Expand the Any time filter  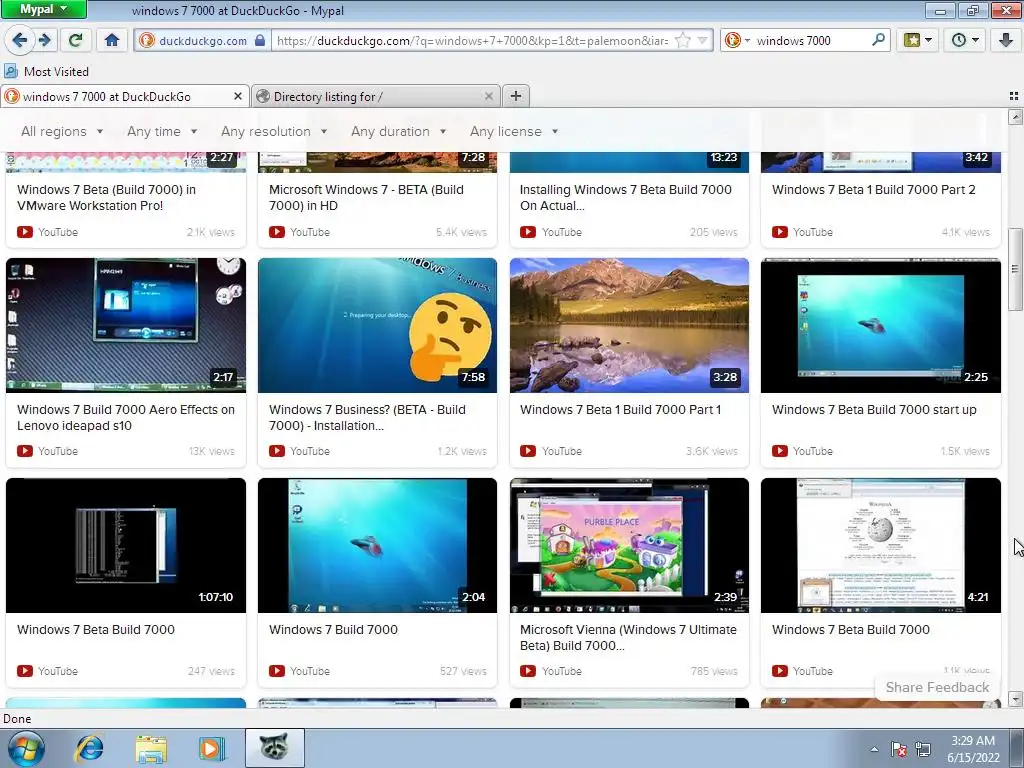click(x=162, y=131)
